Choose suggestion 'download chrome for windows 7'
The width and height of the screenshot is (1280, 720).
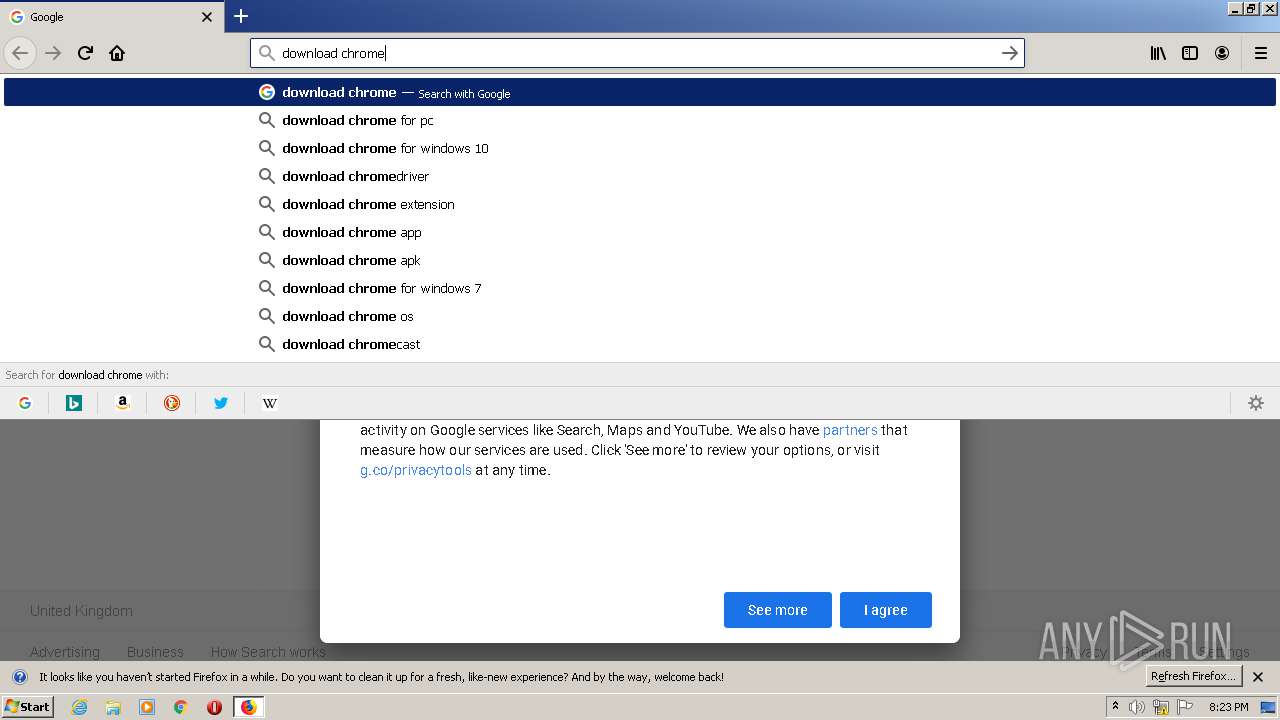click(640, 288)
